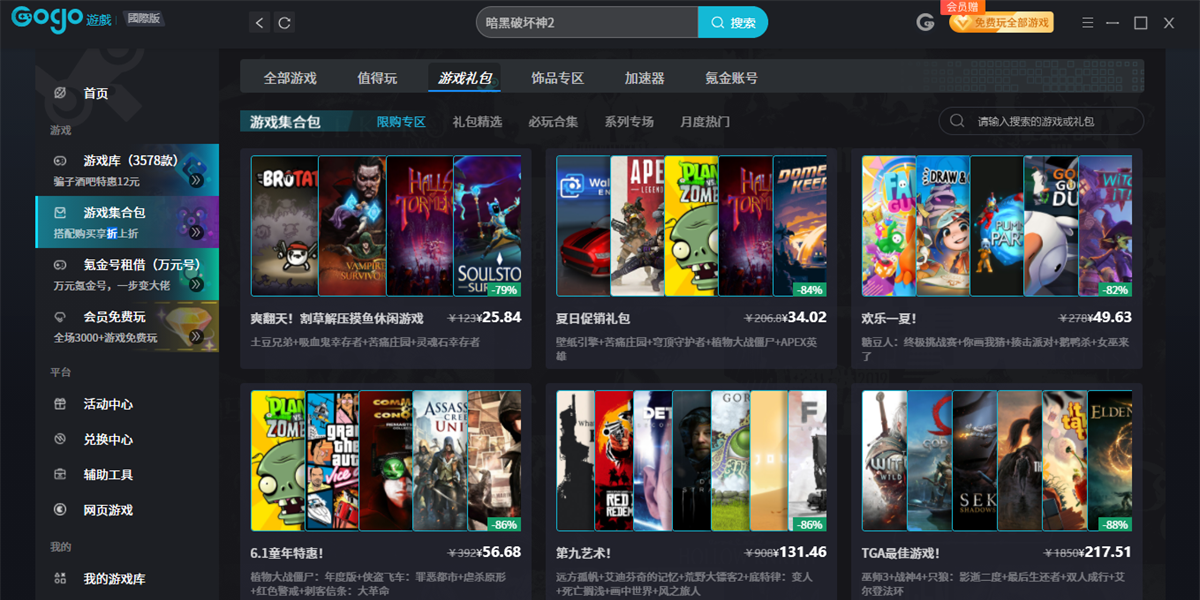1200x600 pixels.
Task: Click the user avatar G icon
Action: coord(925,23)
